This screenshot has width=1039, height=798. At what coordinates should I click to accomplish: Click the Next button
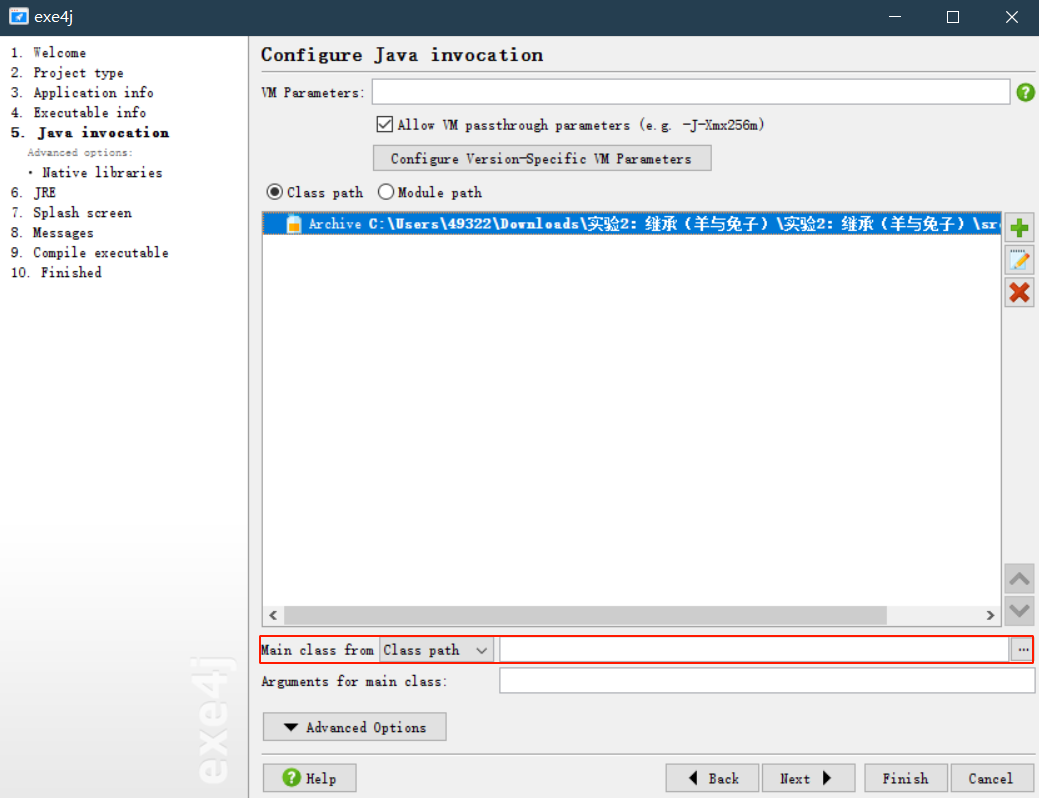(808, 778)
